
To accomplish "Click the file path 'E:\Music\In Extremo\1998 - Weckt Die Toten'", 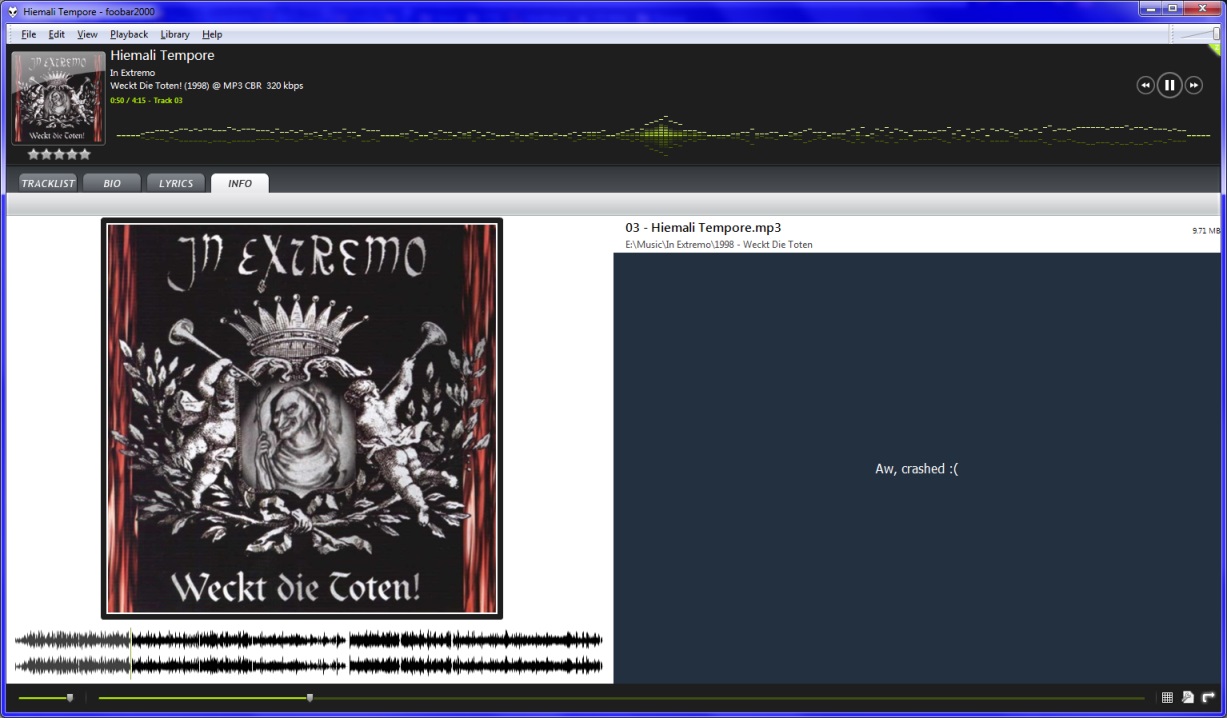I will pos(719,245).
